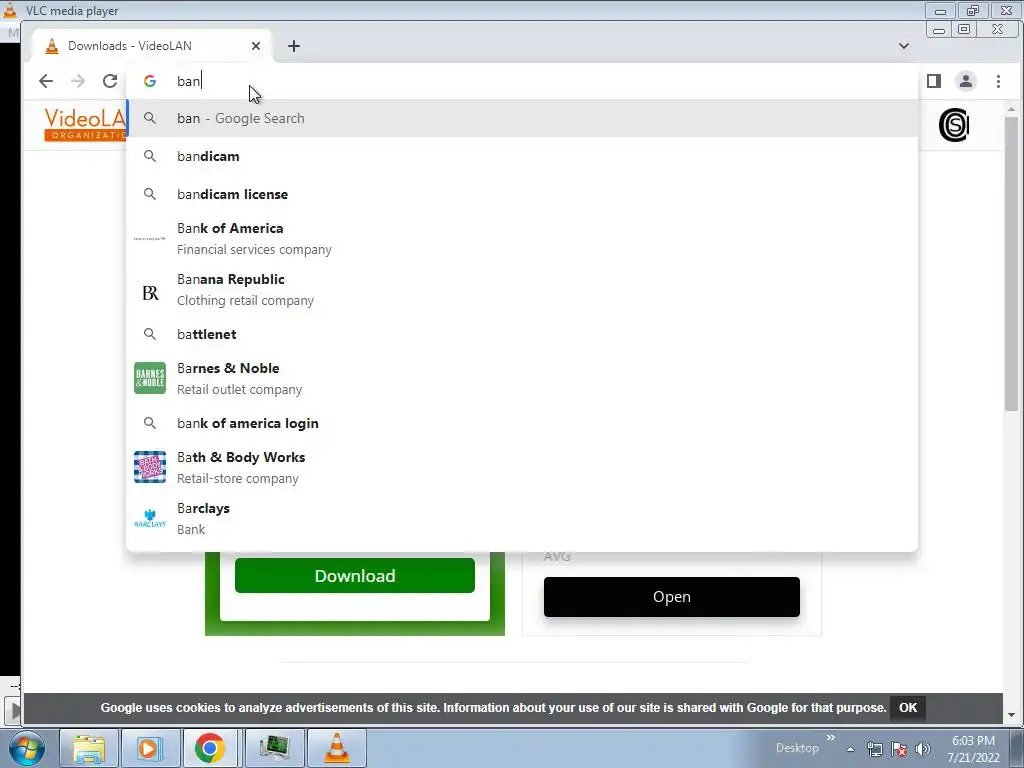Click the page vertical scrollbar thumb
Screen dimensions: 1024x768
tap(1011, 264)
